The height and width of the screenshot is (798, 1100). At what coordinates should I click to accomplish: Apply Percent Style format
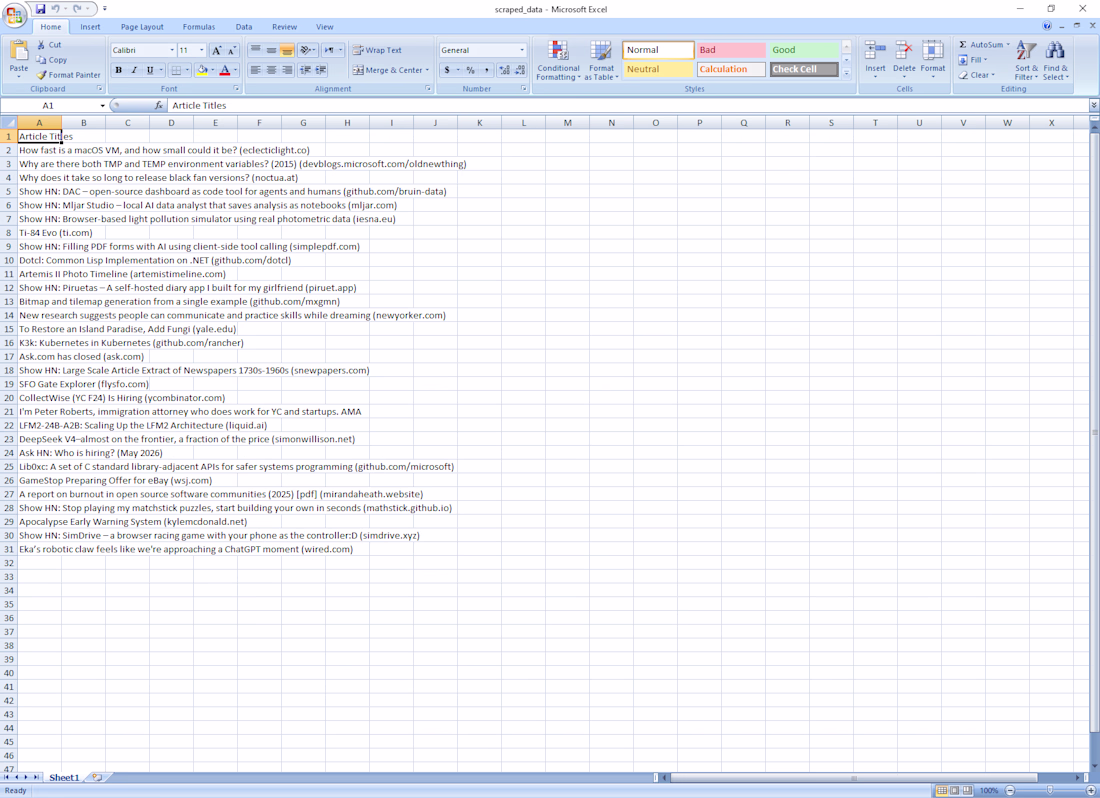click(x=470, y=70)
